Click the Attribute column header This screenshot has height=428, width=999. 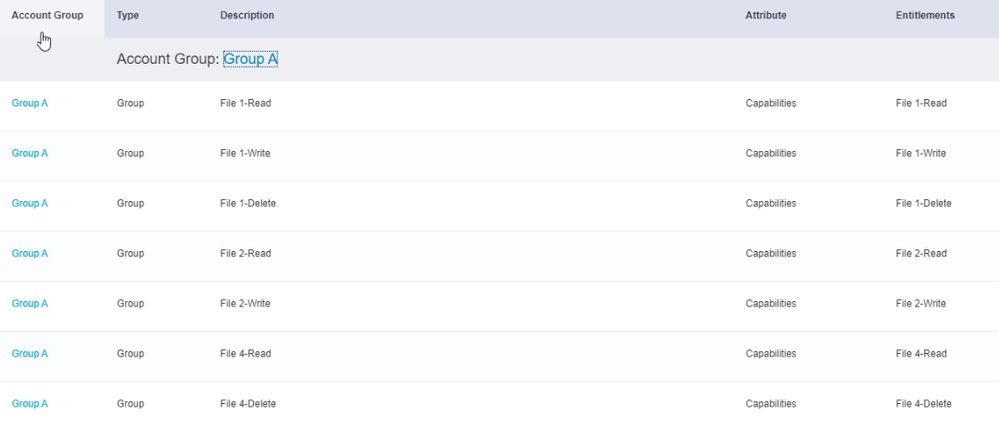coord(766,16)
